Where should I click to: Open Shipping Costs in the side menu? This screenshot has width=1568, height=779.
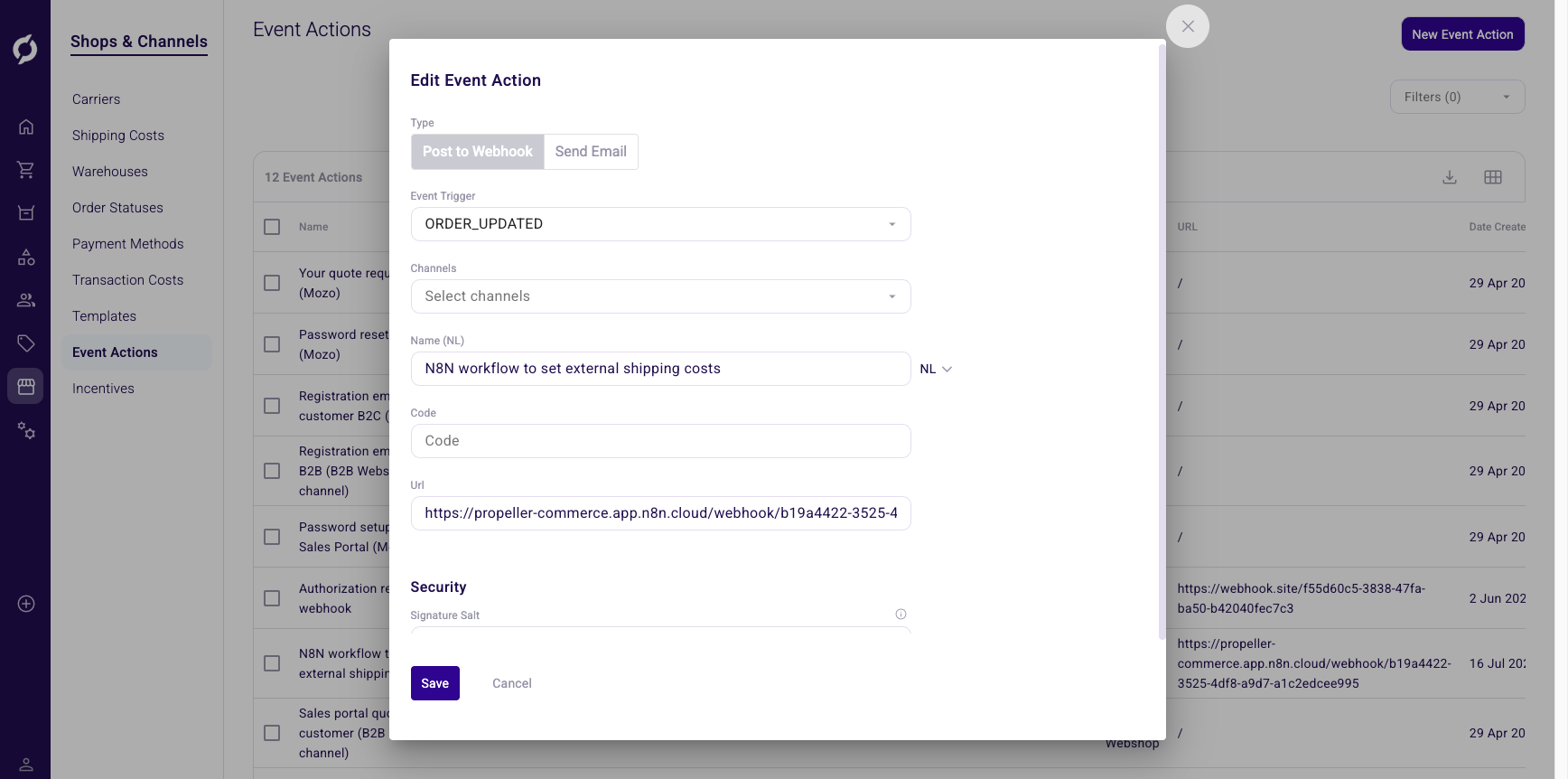click(x=118, y=136)
